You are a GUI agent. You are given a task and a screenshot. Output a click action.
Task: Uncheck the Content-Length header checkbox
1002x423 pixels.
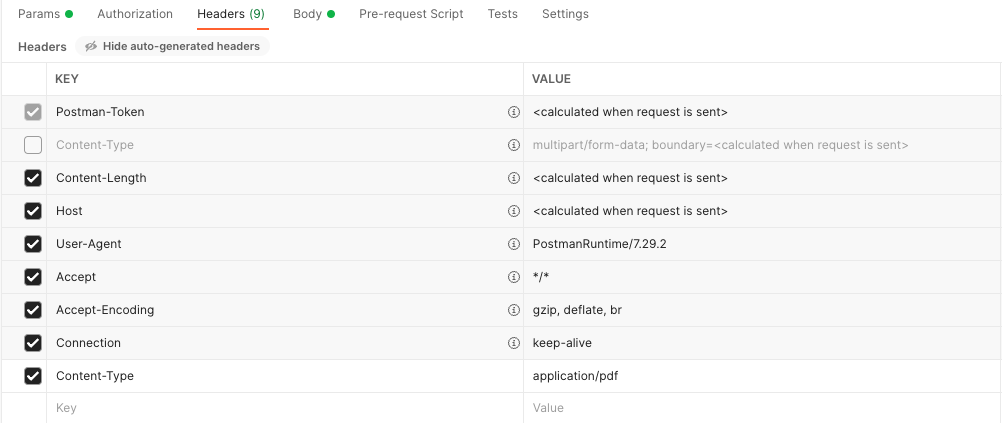pyautogui.click(x=33, y=178)
